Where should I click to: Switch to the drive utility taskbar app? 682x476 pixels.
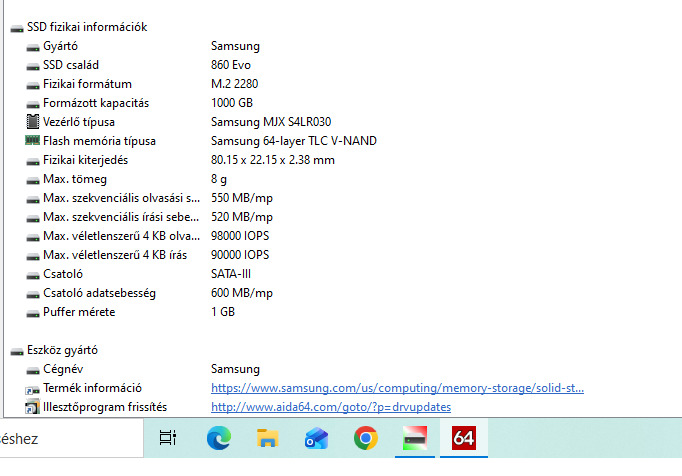415,438
